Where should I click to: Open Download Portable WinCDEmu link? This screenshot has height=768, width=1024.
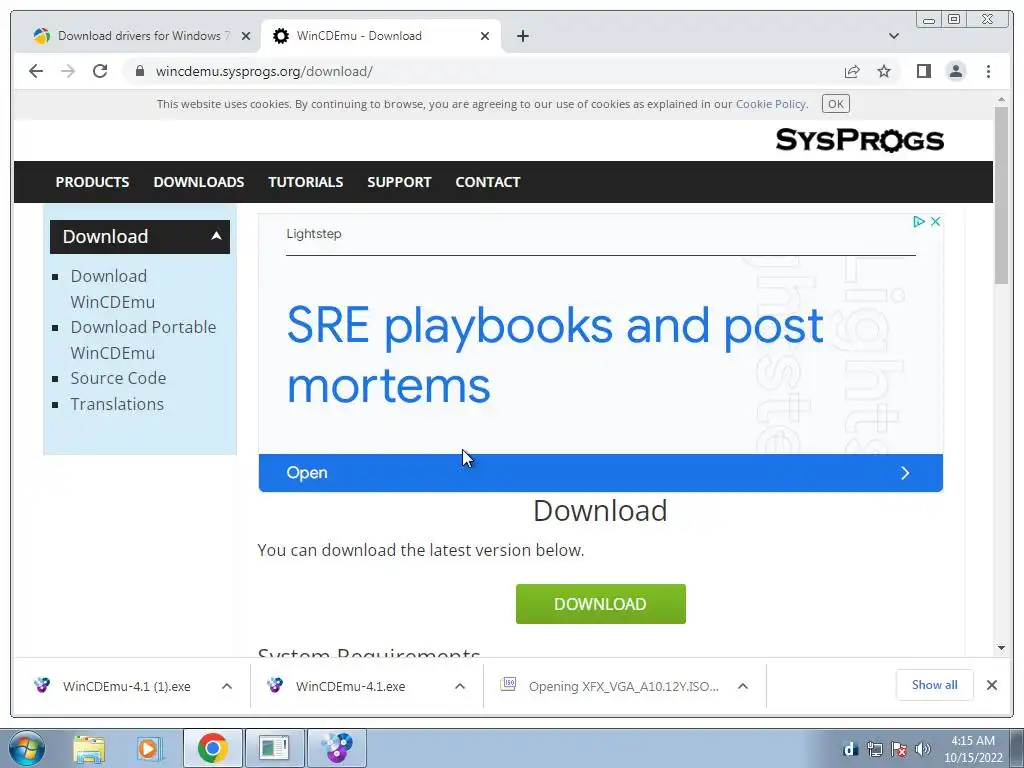(143, 340)
